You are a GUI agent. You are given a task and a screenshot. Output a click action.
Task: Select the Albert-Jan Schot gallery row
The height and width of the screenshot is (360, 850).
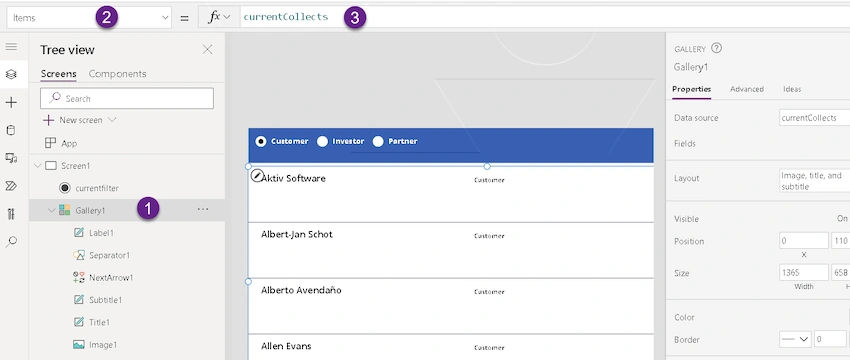click(x=451, y=250)
